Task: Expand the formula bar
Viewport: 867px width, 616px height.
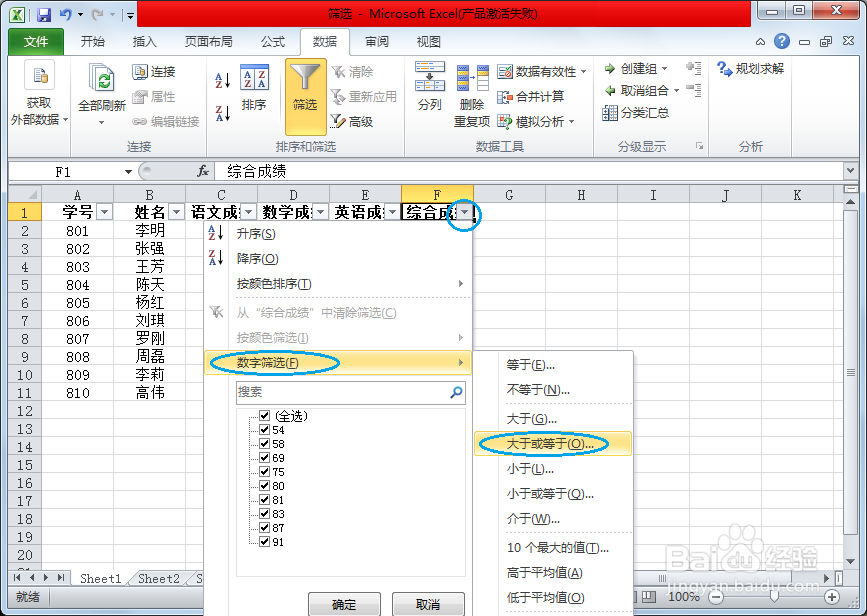Action: pyautogui.click(x=850, y=171)
